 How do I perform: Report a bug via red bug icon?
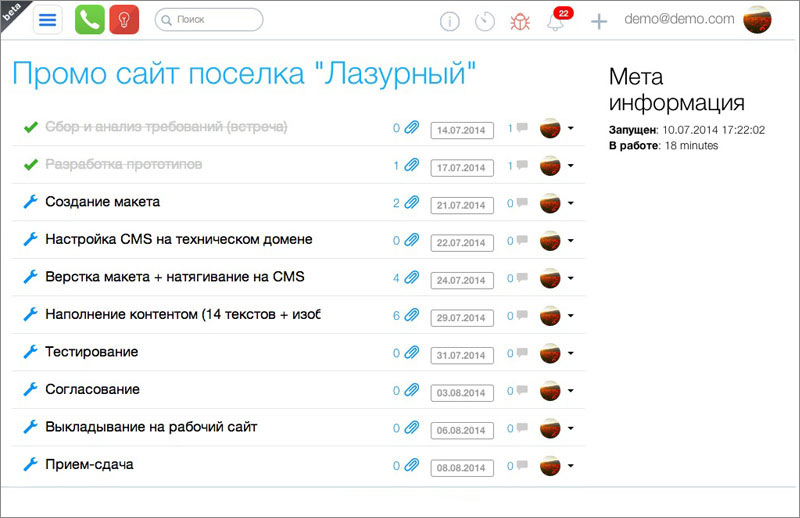click(520, 21)
